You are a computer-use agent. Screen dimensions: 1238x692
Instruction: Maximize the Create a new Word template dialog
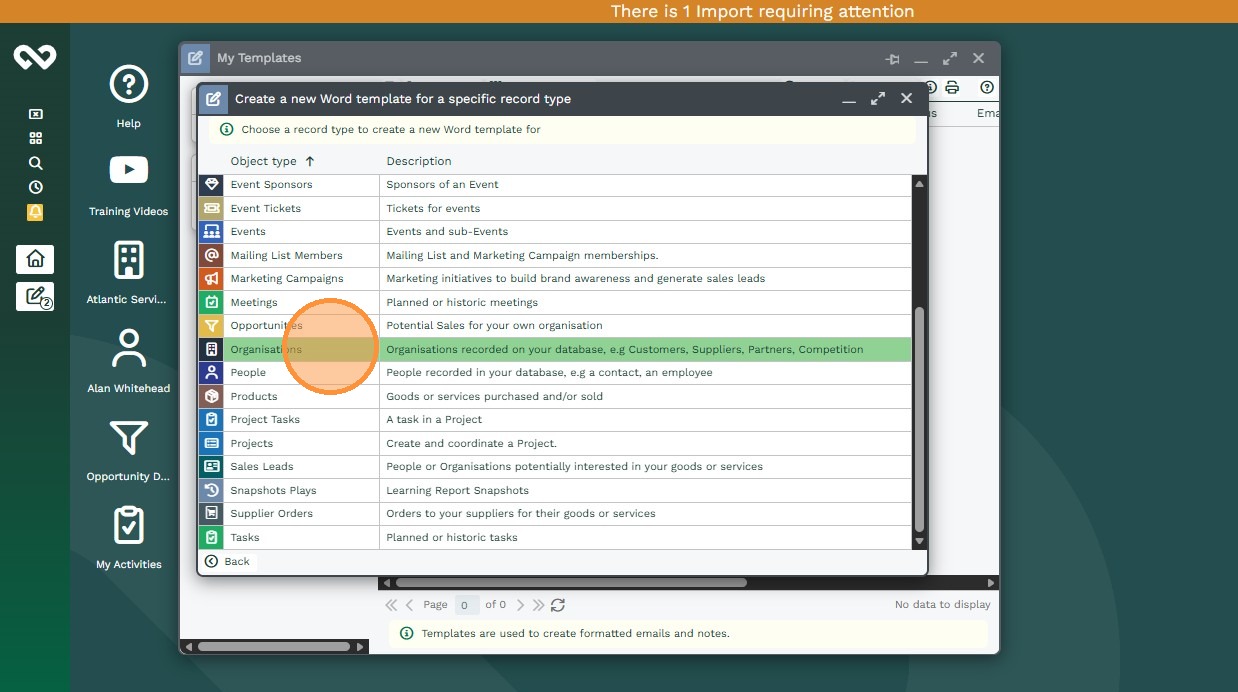tap(878, 99)
